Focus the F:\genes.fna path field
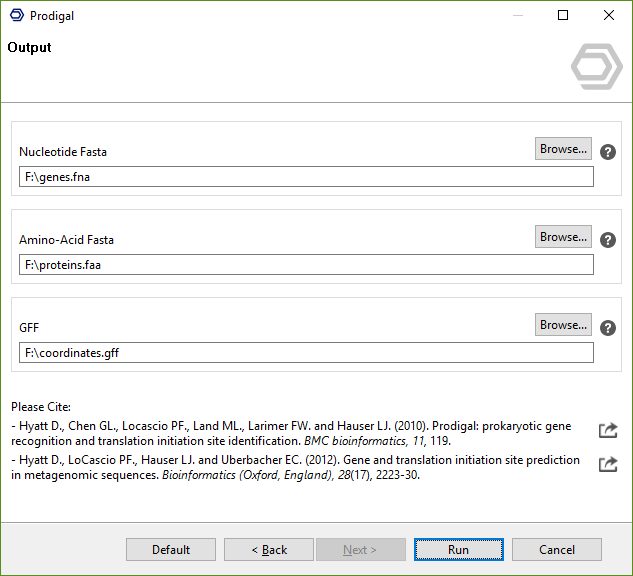 pyautogui.click(x=306, y=177)
